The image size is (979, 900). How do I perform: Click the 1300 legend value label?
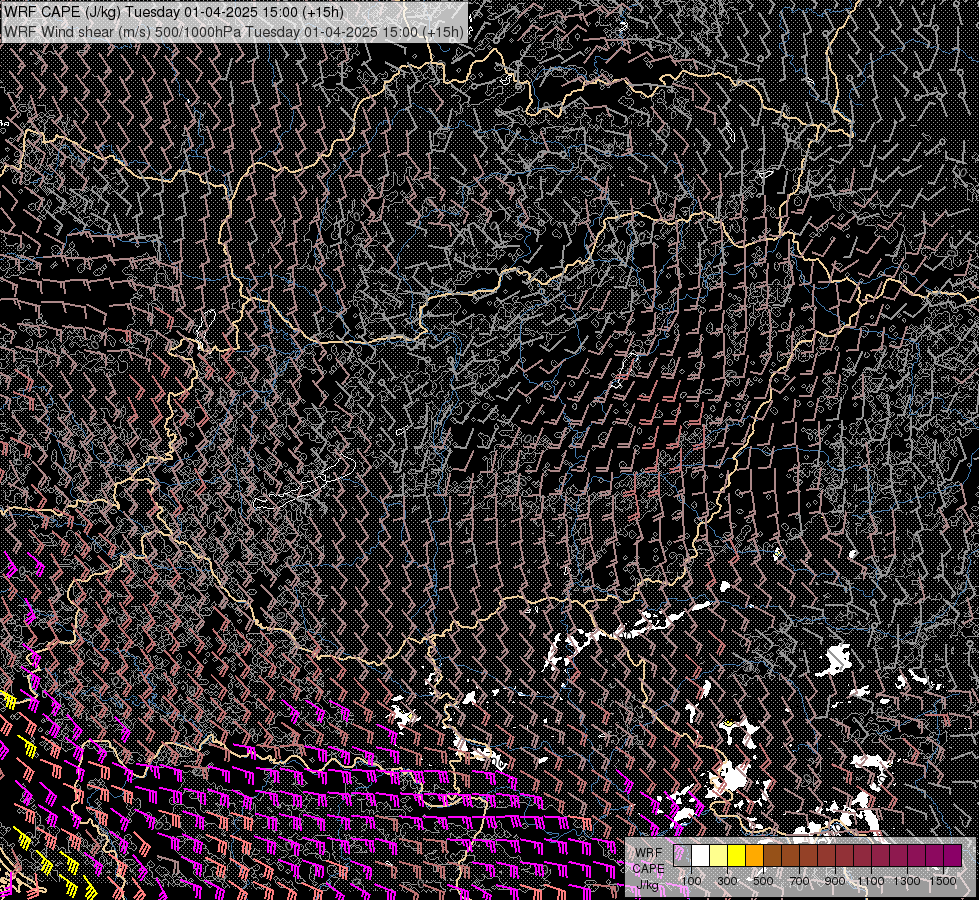coord(907,881)
